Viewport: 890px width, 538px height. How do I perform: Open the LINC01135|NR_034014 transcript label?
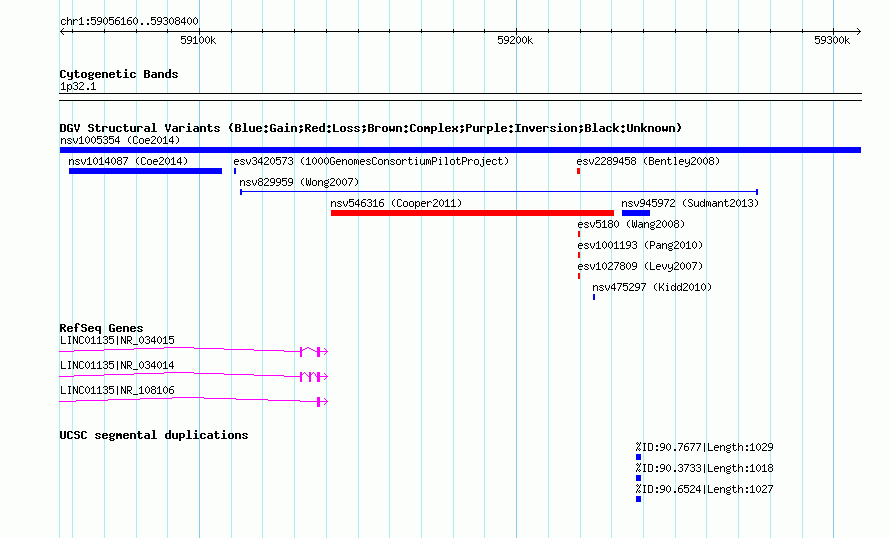point(117,365)
